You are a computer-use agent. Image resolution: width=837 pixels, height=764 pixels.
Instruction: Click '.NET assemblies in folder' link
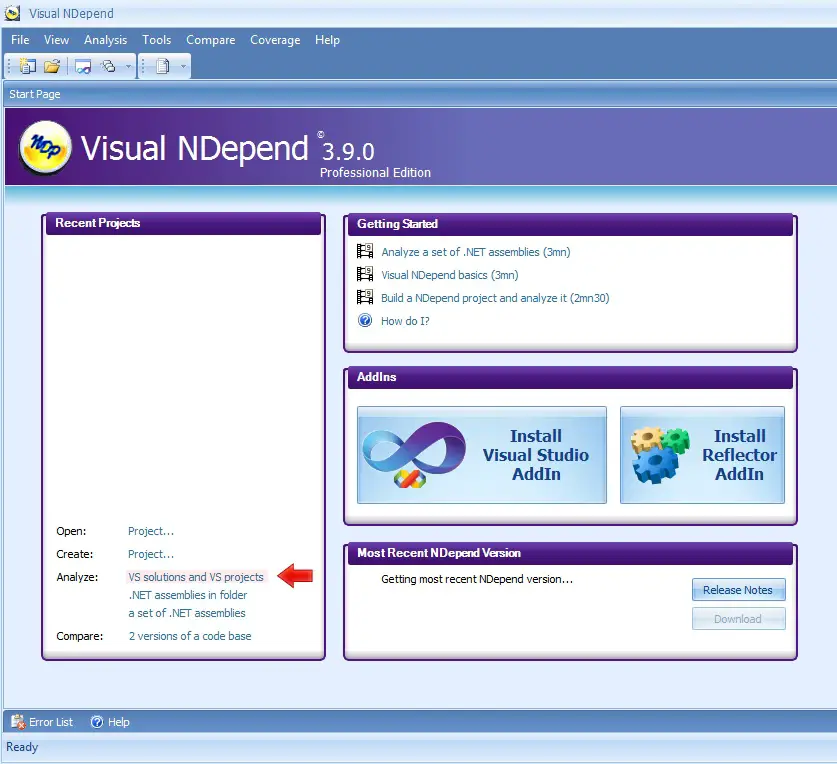(188, 595)
